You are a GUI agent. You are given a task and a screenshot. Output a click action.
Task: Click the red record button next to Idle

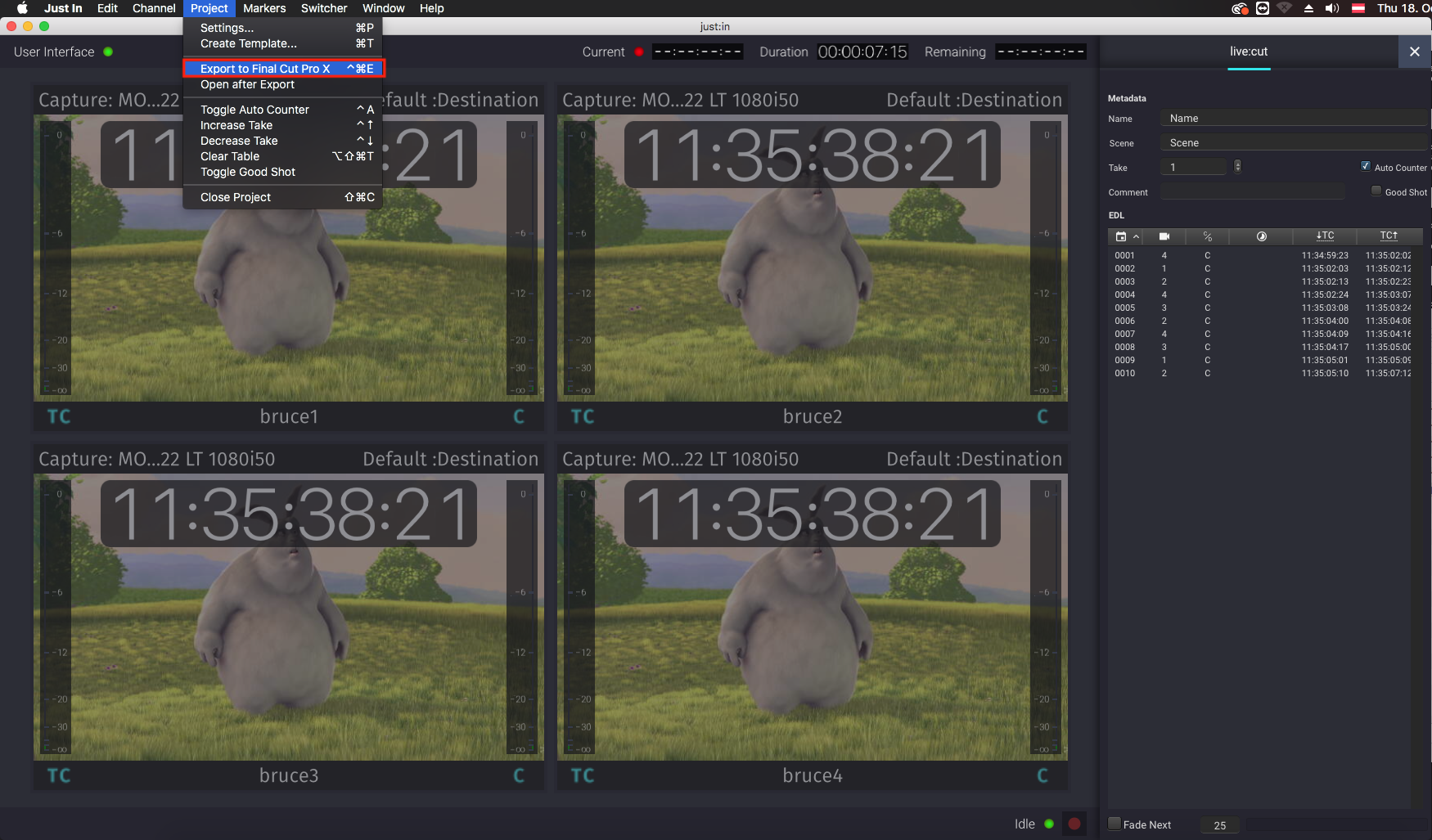(x=1074, y=824)
